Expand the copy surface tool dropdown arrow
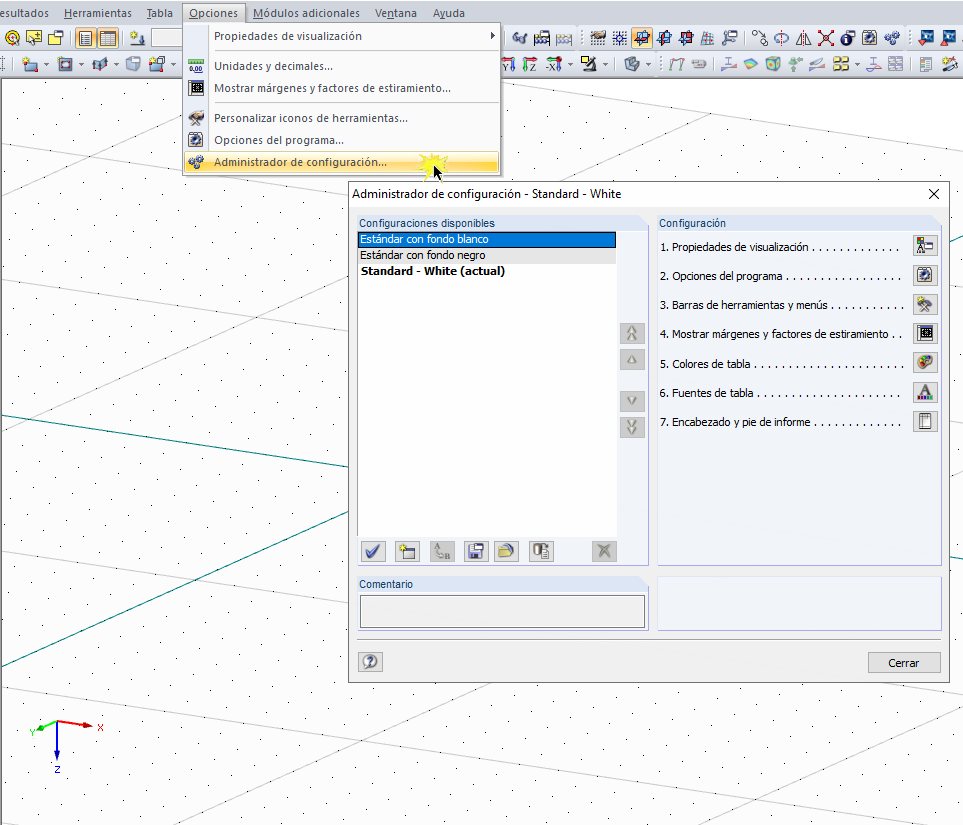 click(x=174, y=64)
